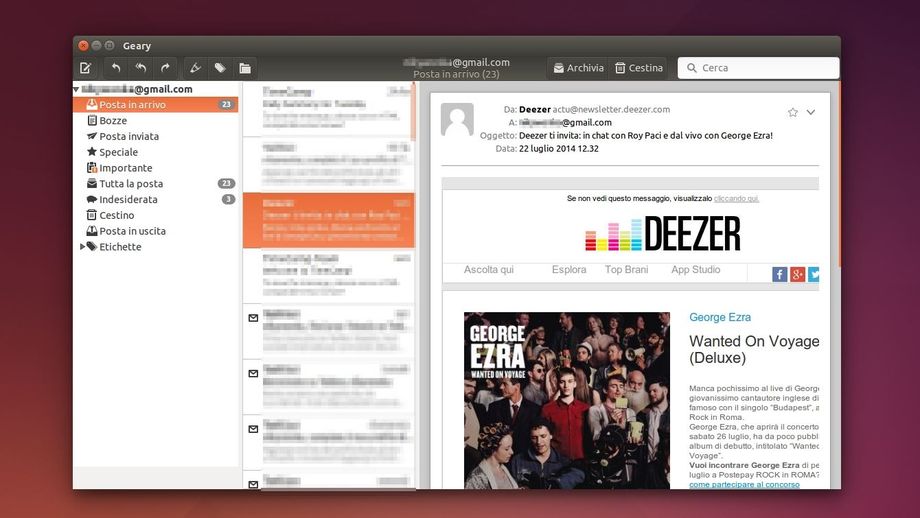920x518 pixels.
Task: Click the mark-as toolbar icon
Action: point(195,68)
